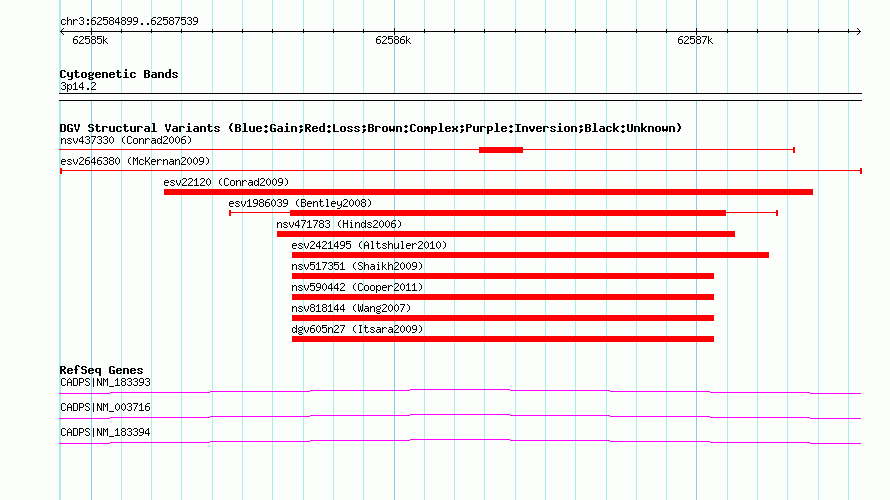Screen dimensions: 890x500
Task: Click the red bar of esv2421495
Action: pyautogui.click(x=530, y=255)
